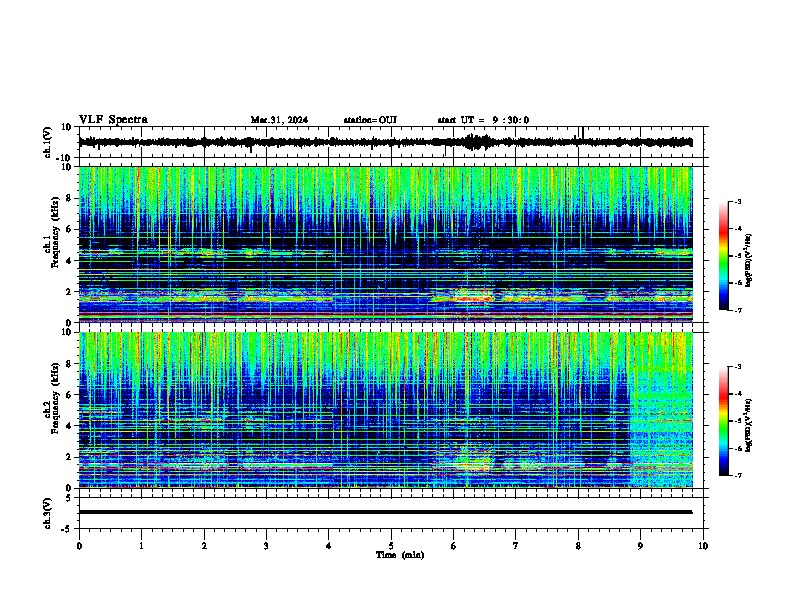Click time axis tick label '9'

point(640,546)
